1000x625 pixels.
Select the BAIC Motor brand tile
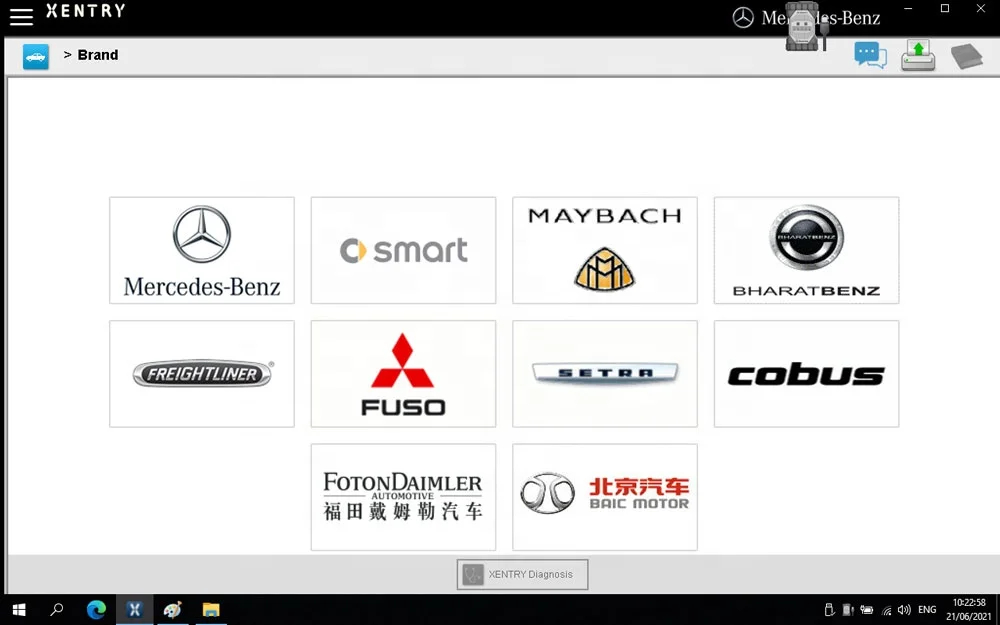[604, 497]
